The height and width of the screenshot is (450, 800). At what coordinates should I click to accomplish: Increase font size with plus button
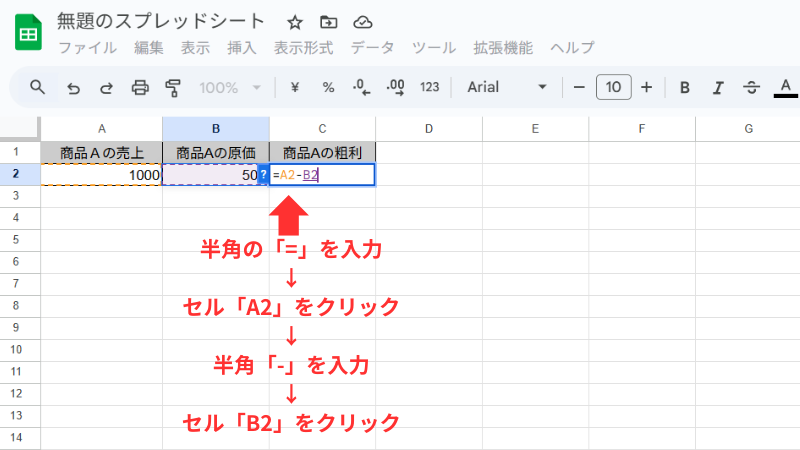click(x=646, y=87)
